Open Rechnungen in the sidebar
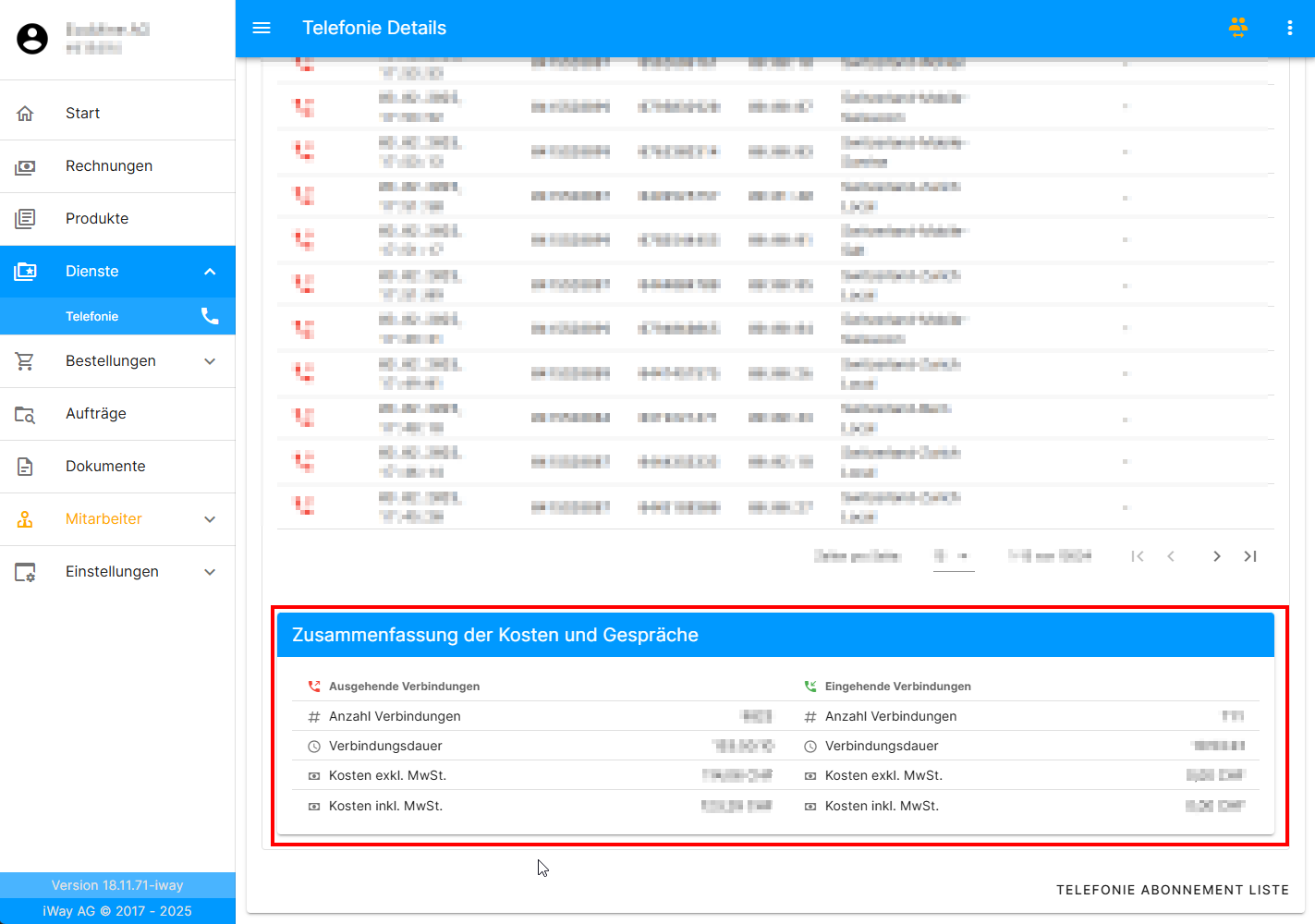The image size is (1315, 924). (x=118, y=166)
